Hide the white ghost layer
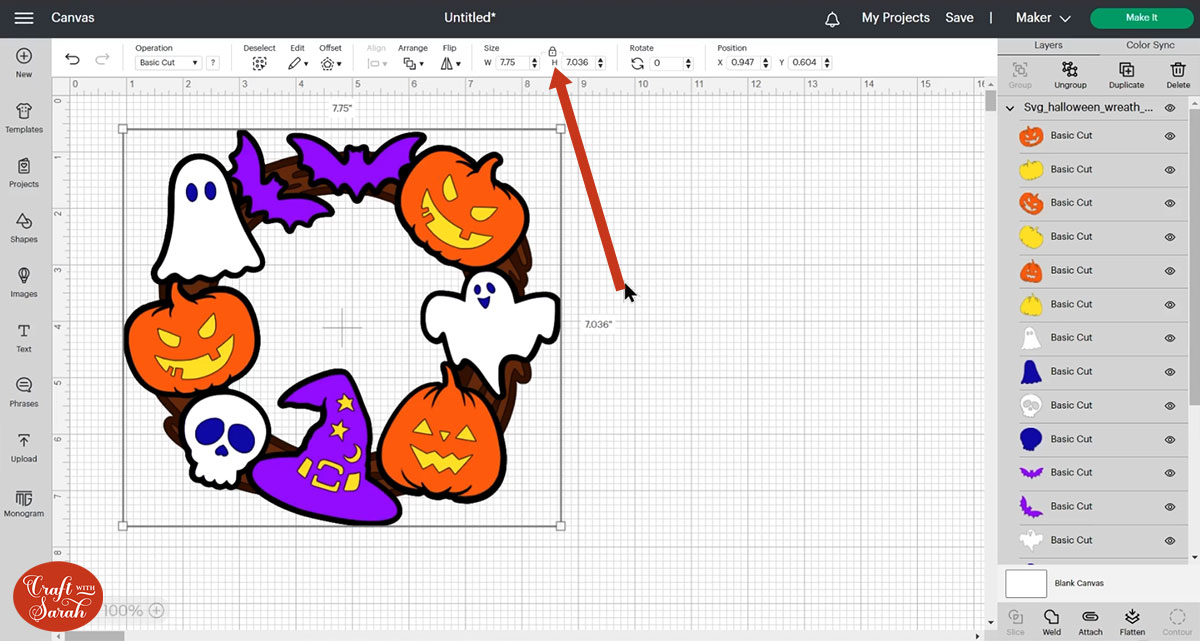The image size is (1200, 641). (x=1170, y=338)
